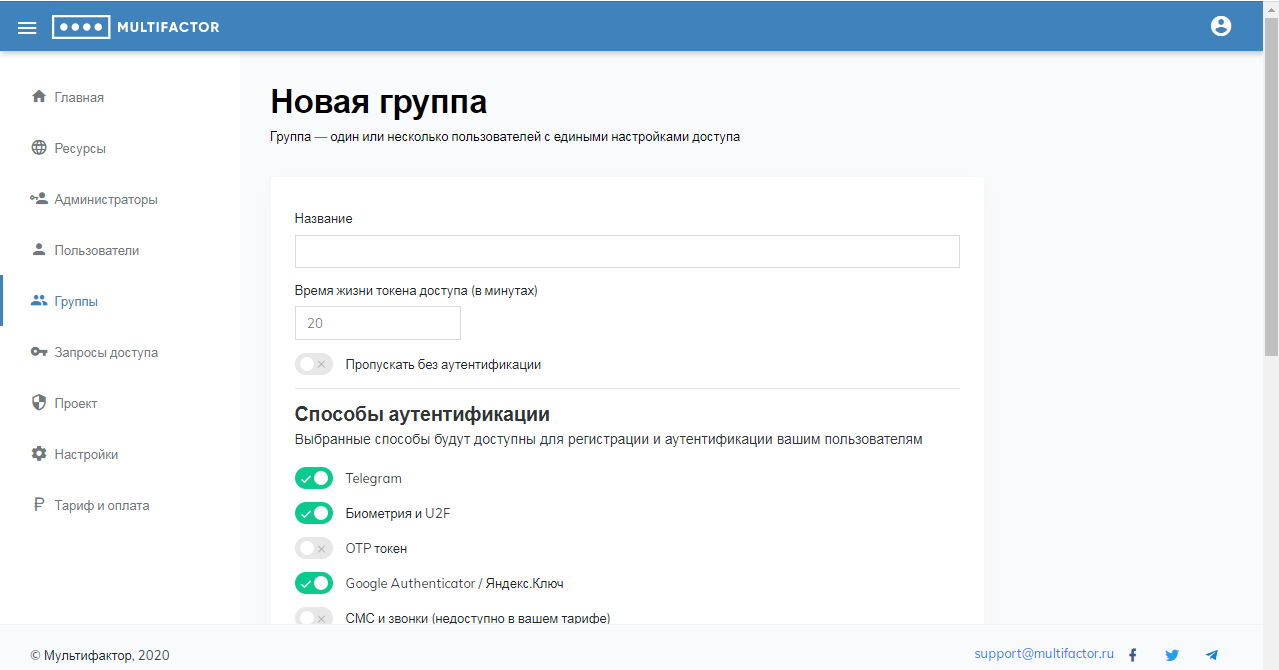Open the Twitter social link
This screenshot has width=1279, height=670.
(x=1172, y=655)
